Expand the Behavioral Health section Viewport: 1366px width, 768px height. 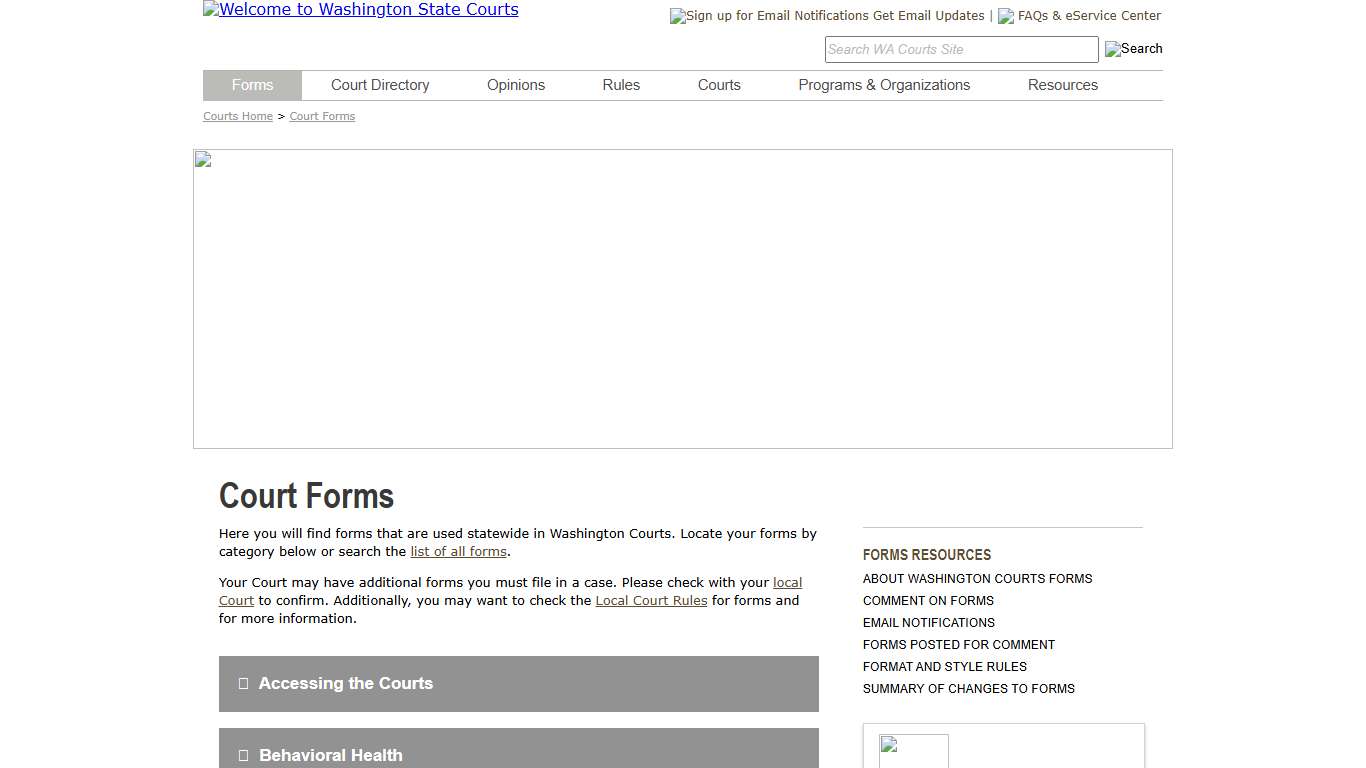point(329,755)
